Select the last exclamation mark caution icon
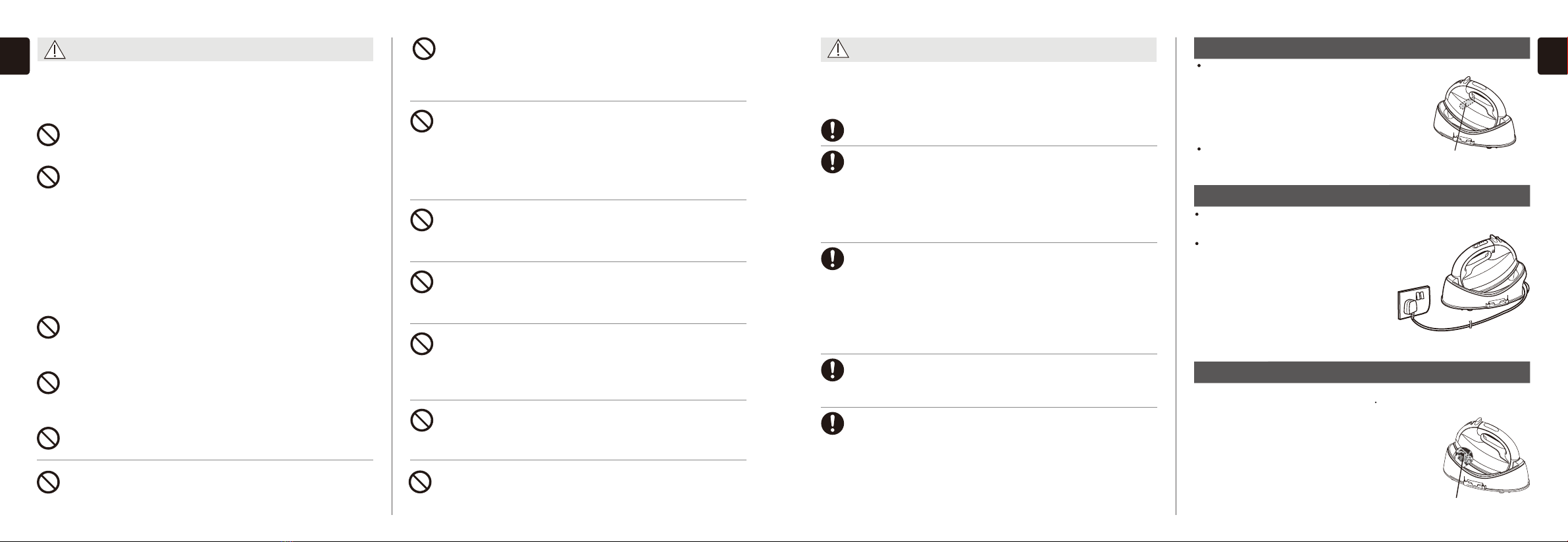This screenshot has height=542, width=1568. 833,423
